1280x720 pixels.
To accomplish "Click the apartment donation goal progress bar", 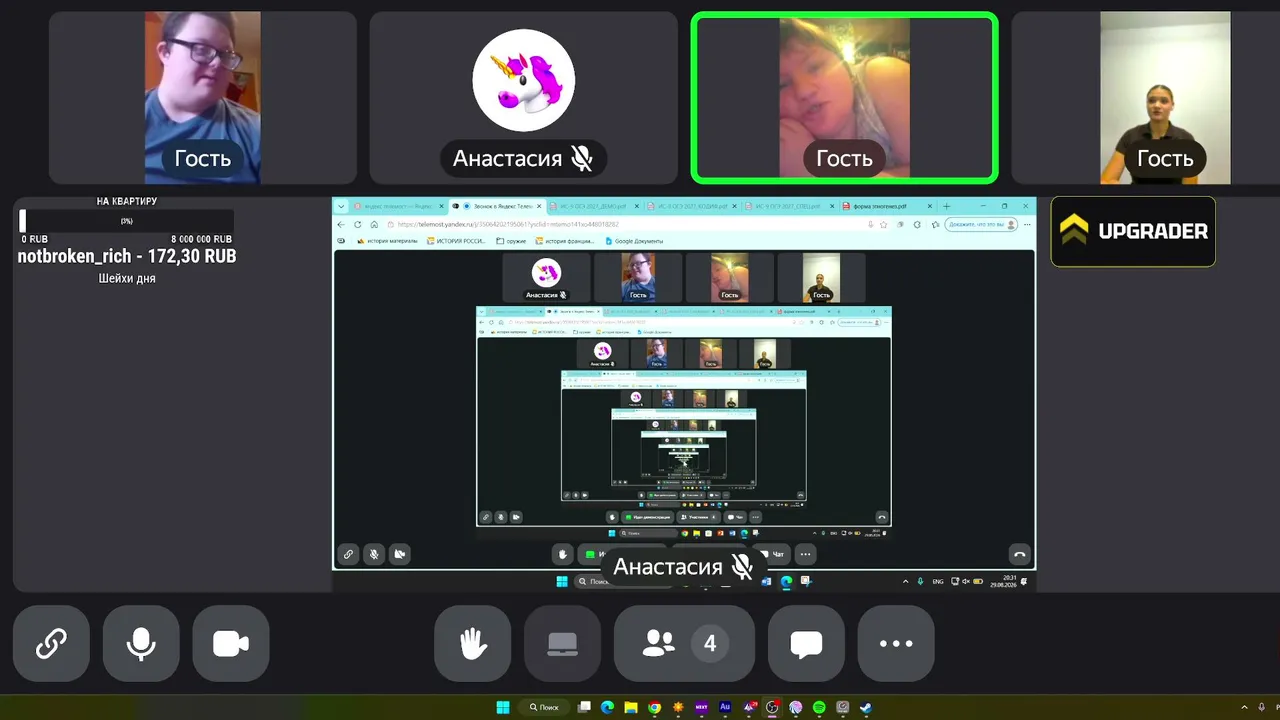I will (127, 221).
